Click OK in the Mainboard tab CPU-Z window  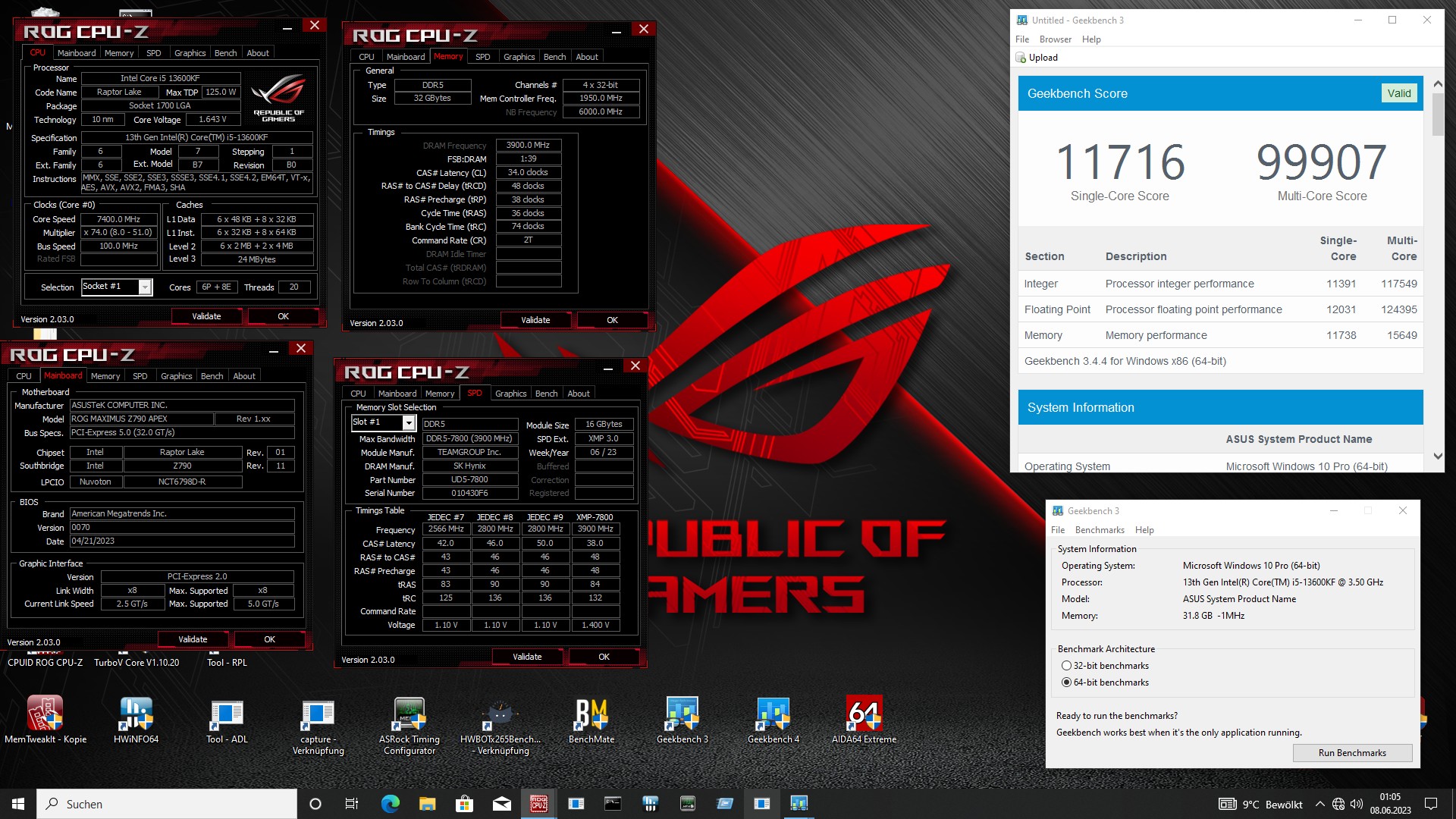coord(269,639)
